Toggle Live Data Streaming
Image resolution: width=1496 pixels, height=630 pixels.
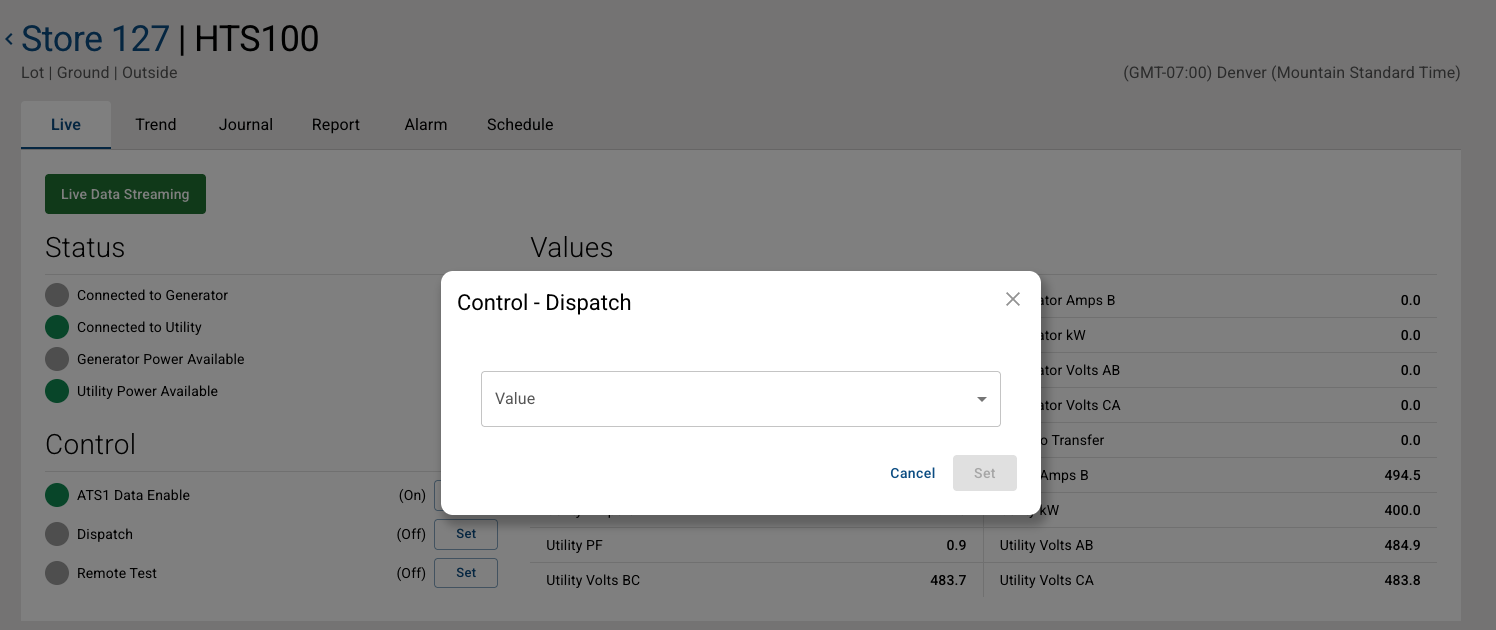(x=125, y=194)
